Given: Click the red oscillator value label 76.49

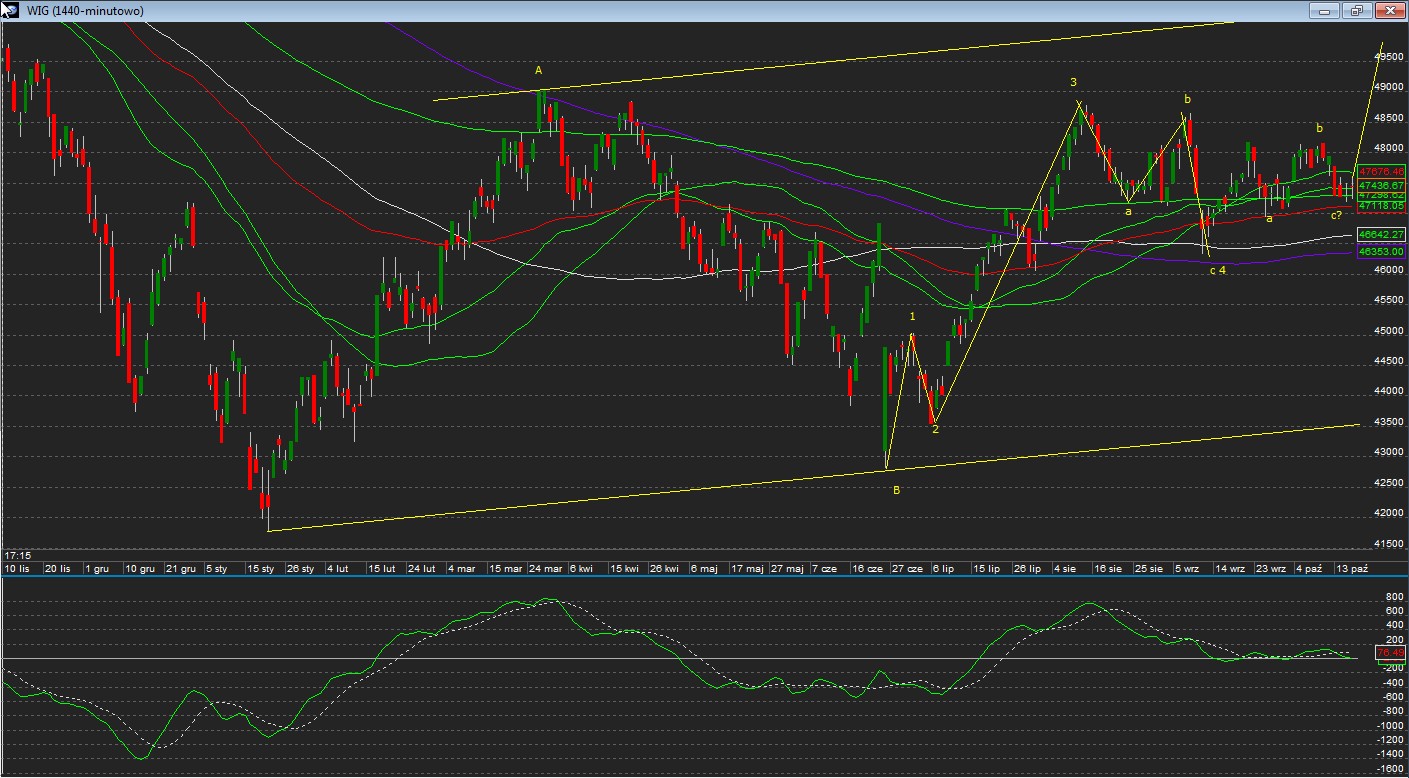Looking at the screenshot, I should [x=1389, y=652].
